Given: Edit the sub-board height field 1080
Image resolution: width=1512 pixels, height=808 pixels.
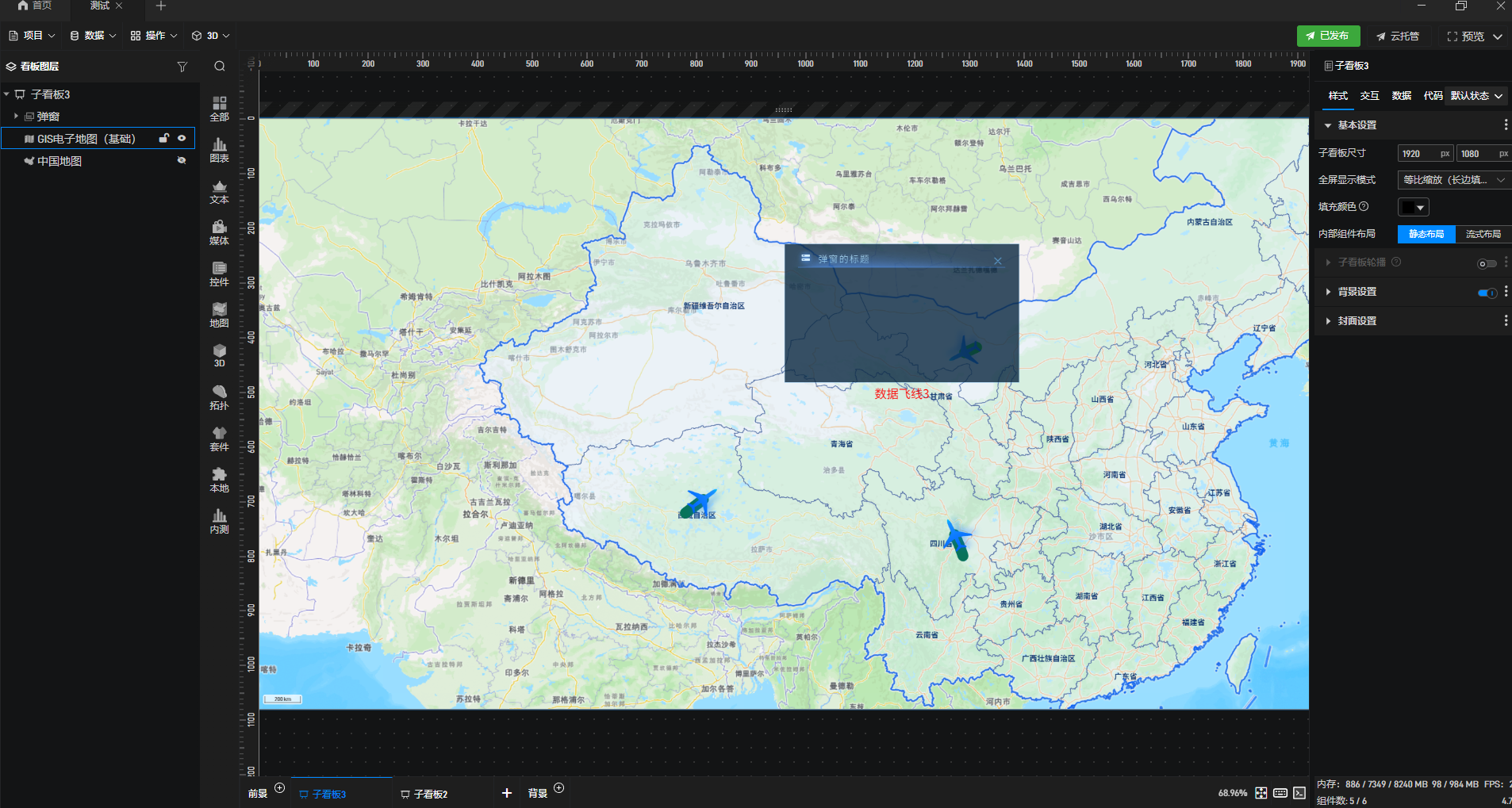Looking at the screenshot, I should pyautogui.click(x=1483, y=154).
